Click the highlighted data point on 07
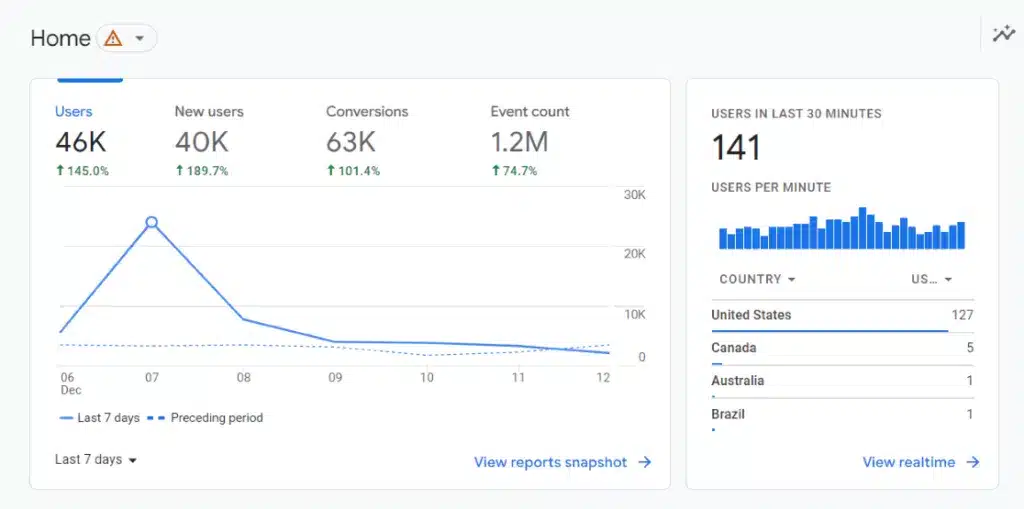Image resolution: width=1024 pixels, height=509 pixels. click(152, 222)
